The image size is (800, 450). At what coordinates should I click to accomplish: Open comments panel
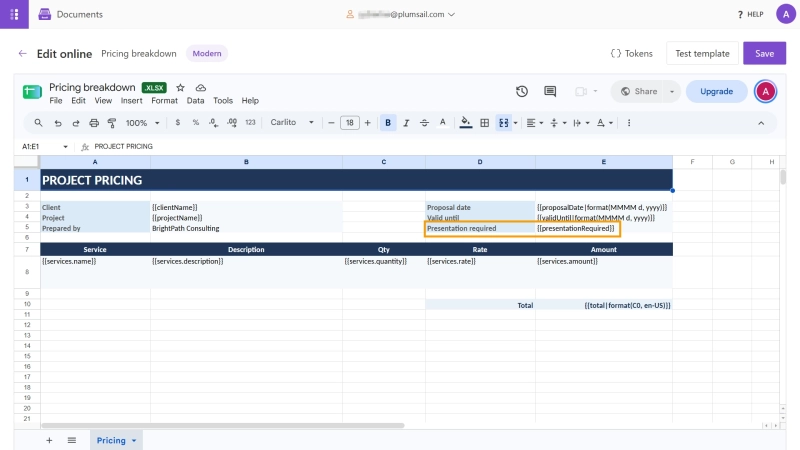click(x=550, y=91)
